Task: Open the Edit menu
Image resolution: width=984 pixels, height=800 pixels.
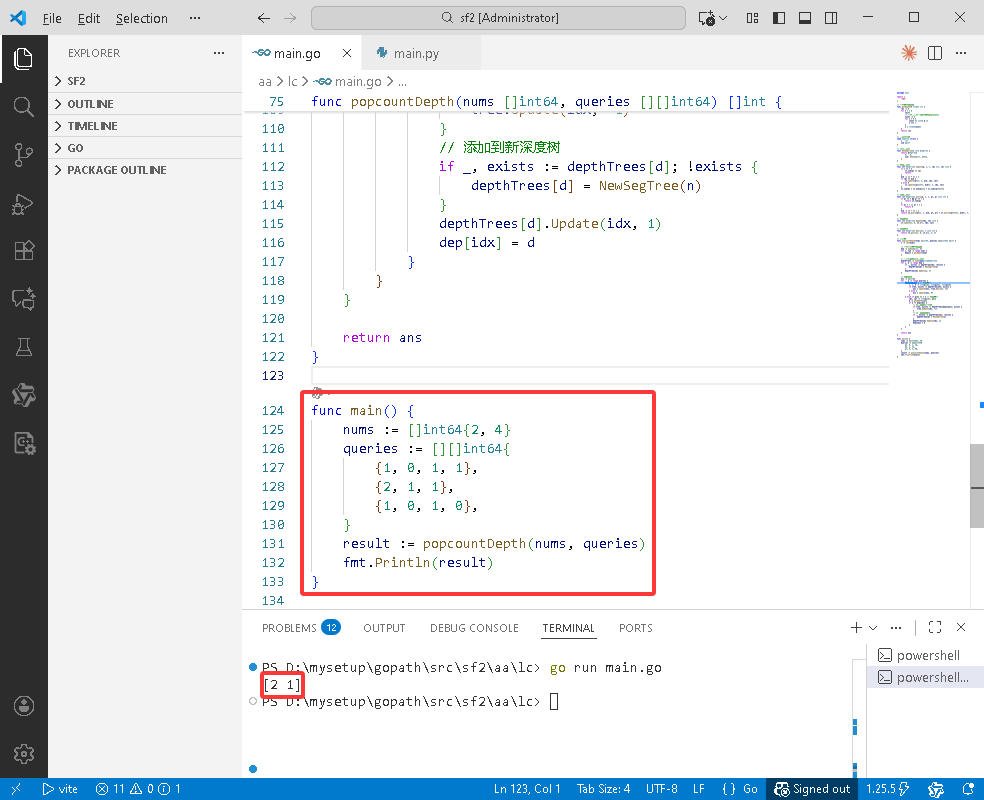Action: coord(88,18)
